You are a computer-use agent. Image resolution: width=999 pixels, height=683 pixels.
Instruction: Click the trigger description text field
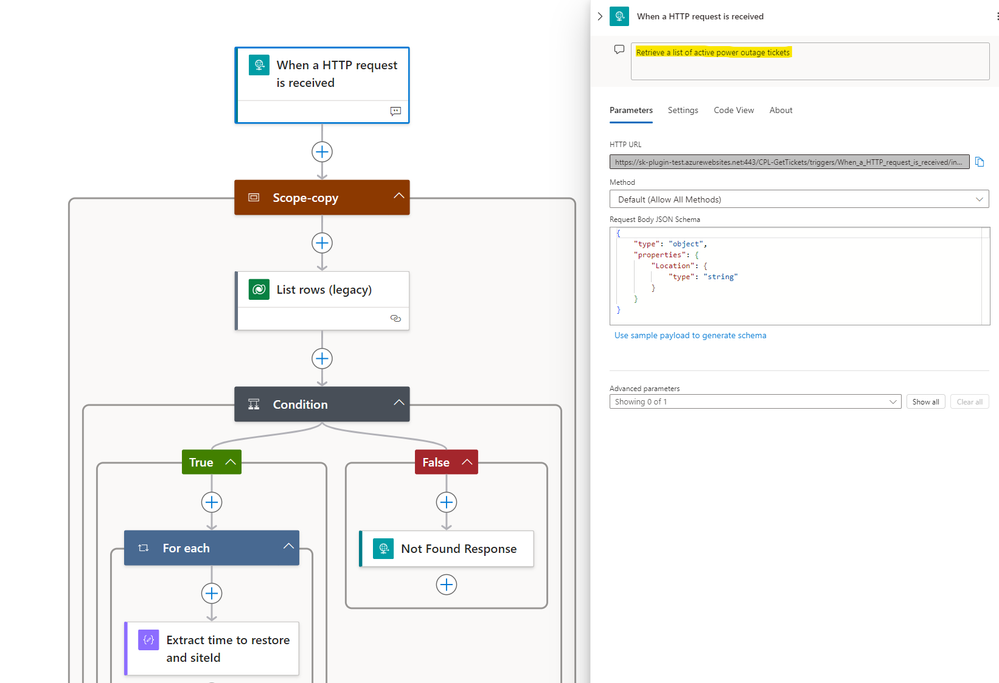point(810,61)
